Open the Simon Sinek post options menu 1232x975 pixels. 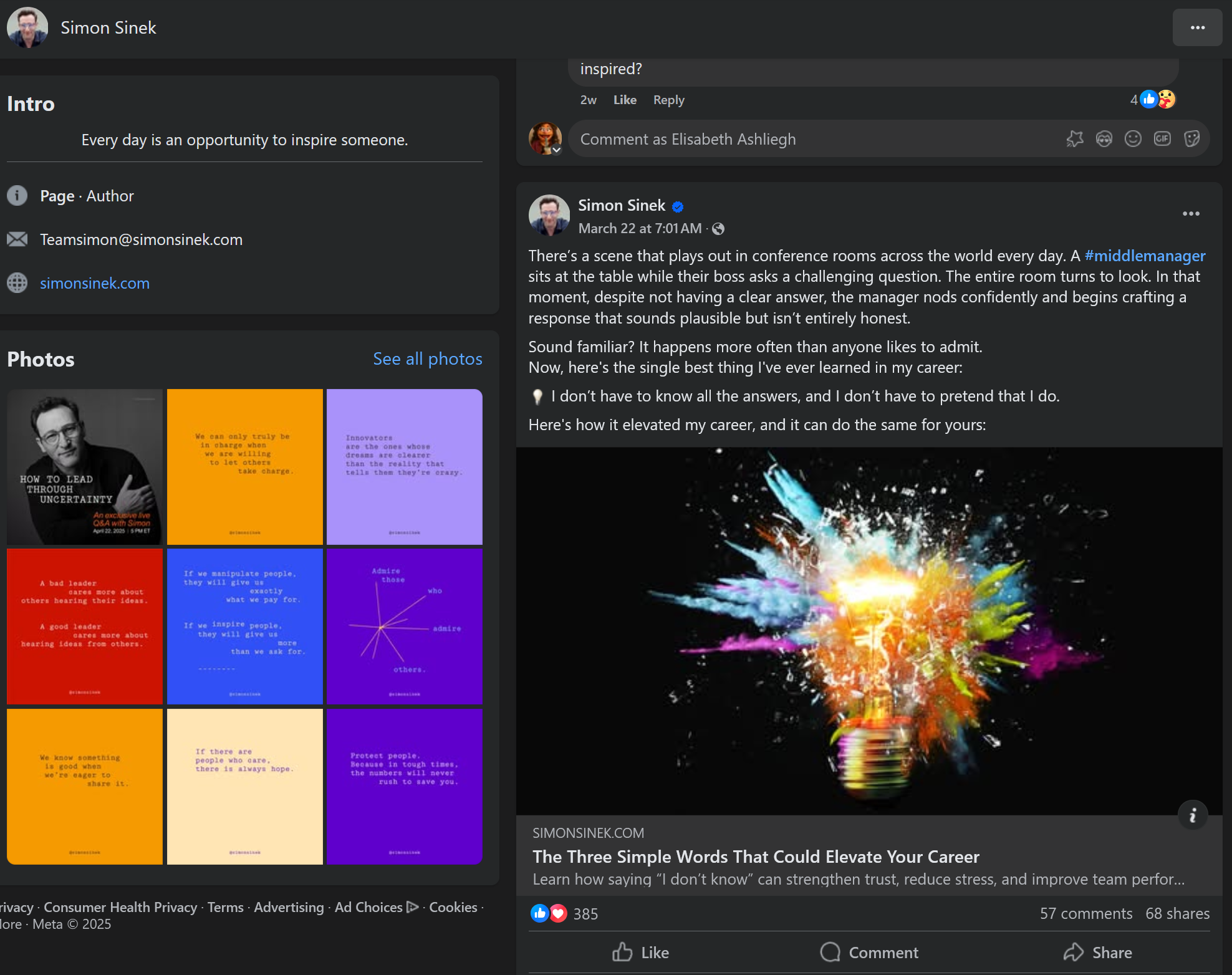1191,214
